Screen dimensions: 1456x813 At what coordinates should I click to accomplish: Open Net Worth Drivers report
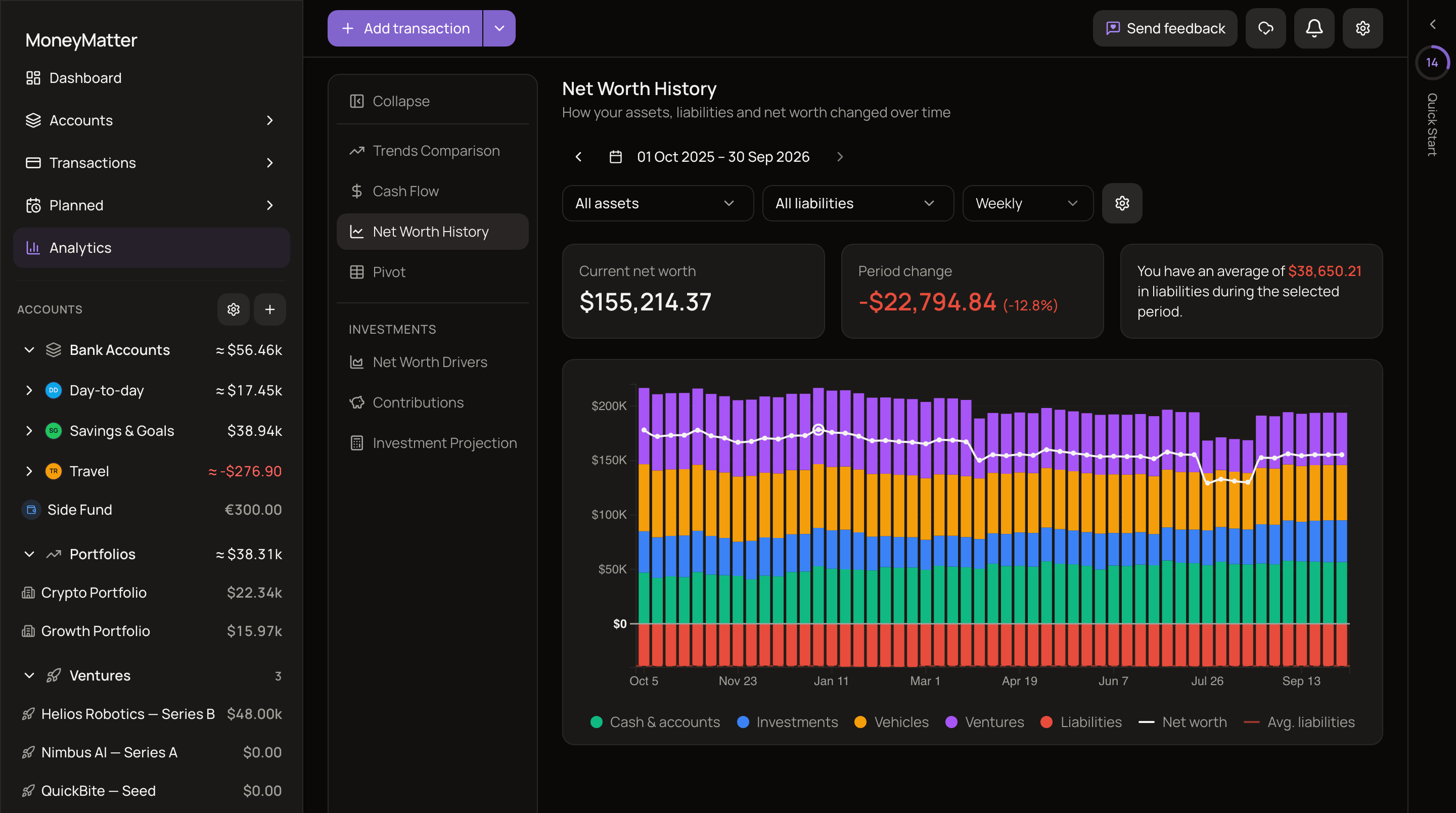pos(432,362)
